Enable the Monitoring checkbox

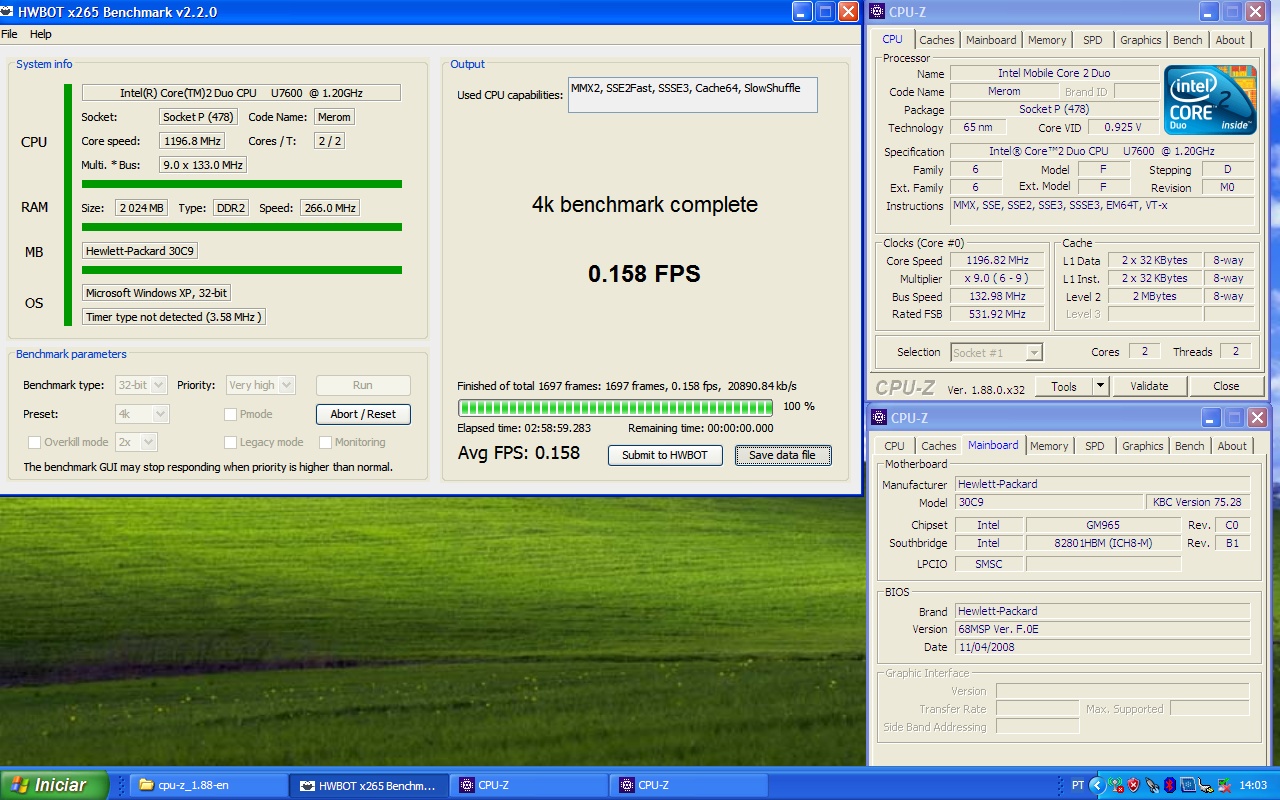pyautogui.click(x=326, y=442)
